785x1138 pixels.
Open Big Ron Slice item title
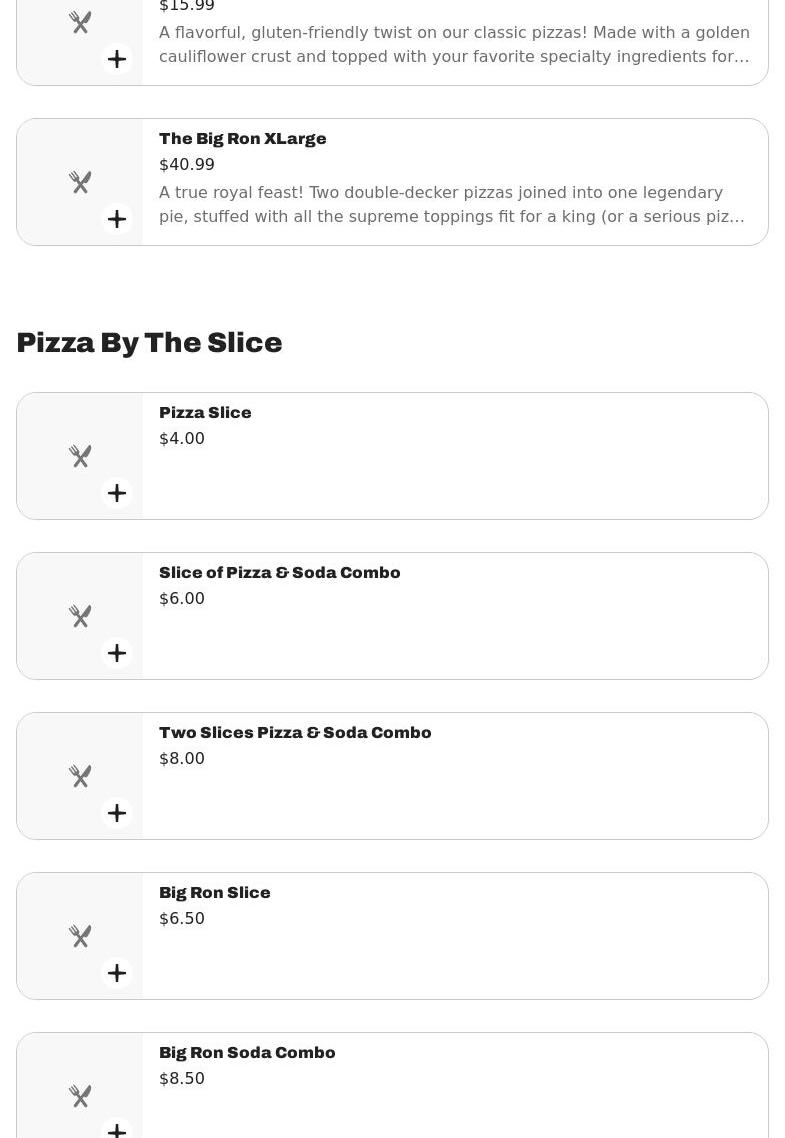click(x=215, y=893)
